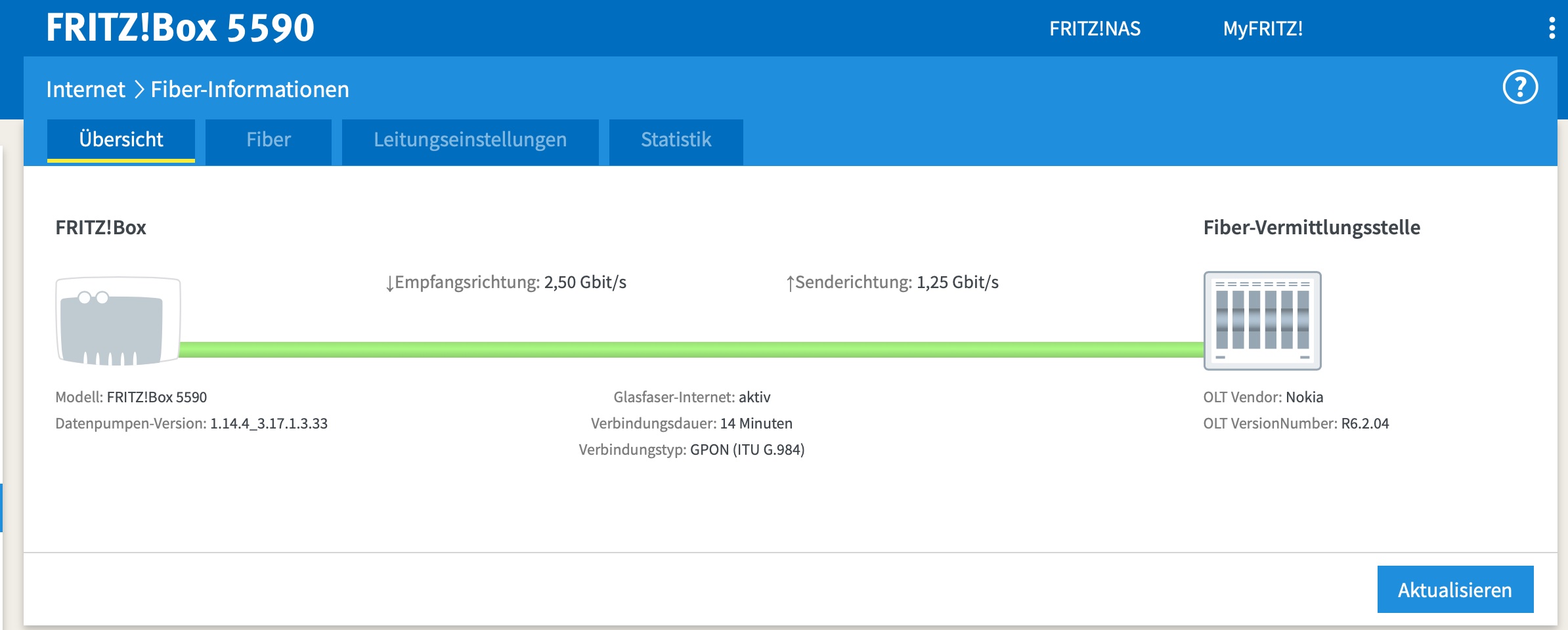Click Verbindungsdauer: 14 Minuten text
This screenshot has height=630, width=1568.
(691, 423)
